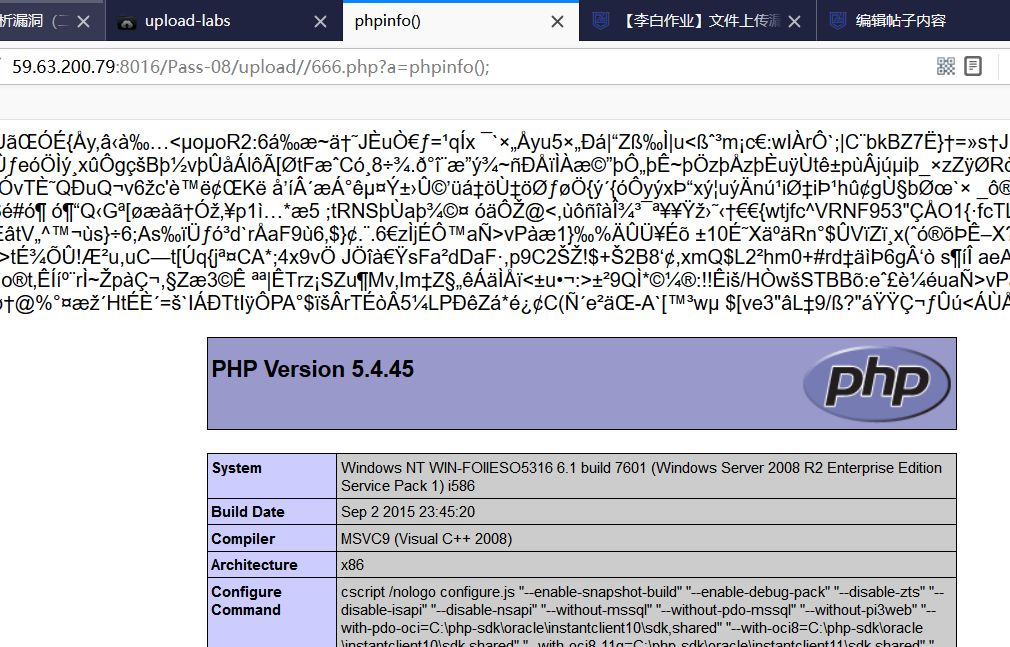Close the upload-labs tab
This screenshot has height=647, width=1010.
pyautogui.click(x=320, y=22)
